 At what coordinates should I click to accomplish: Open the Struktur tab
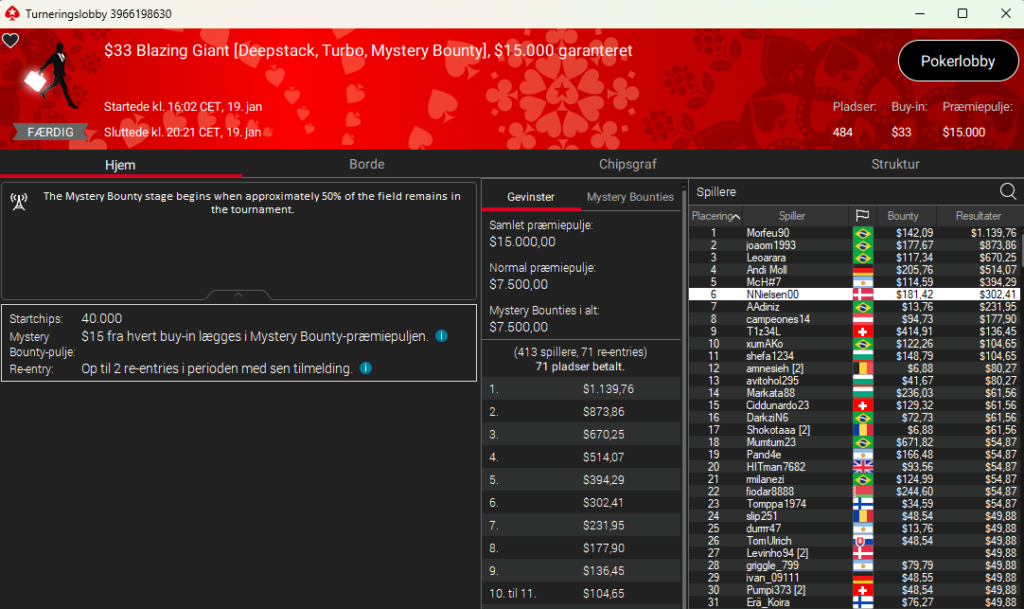[x=894, y=164]
